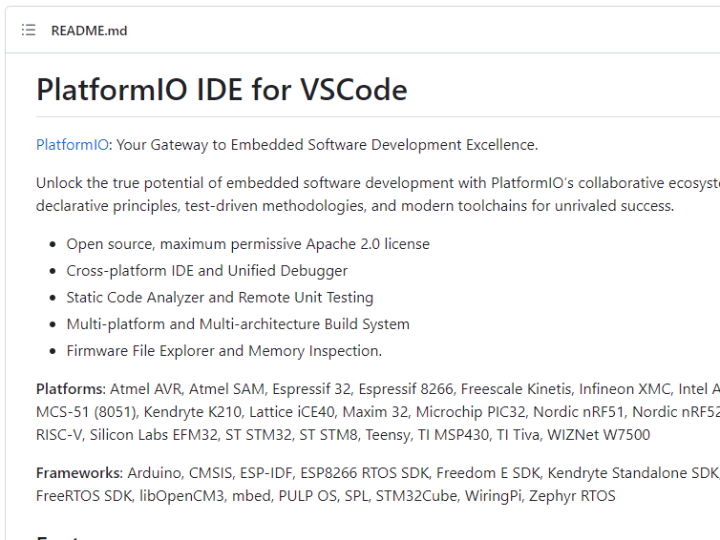The image size is (720, 540).
Task: Click the "PlatformIO IDE for VSCode" heading
Action: click(222, 89)
